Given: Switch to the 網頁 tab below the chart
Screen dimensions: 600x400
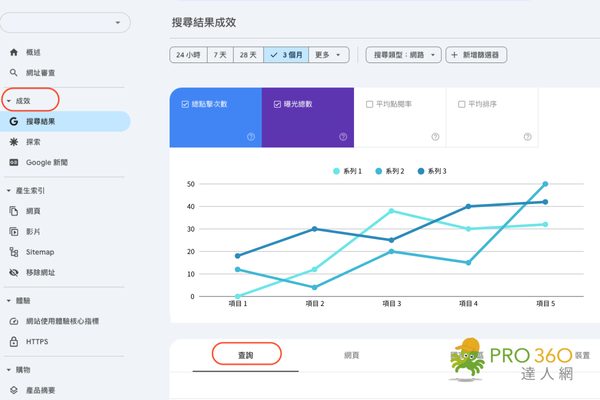Looking at the screenshot, I should click(x=351, y=354).
